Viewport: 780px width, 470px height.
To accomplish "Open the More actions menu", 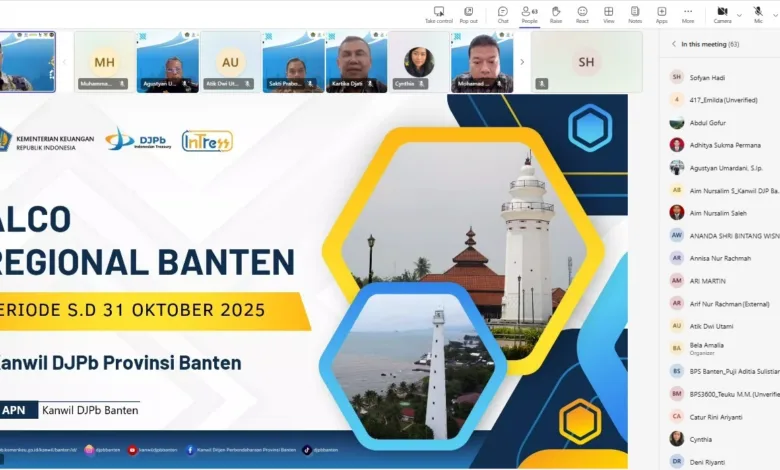I will click(x=688, y=13).
